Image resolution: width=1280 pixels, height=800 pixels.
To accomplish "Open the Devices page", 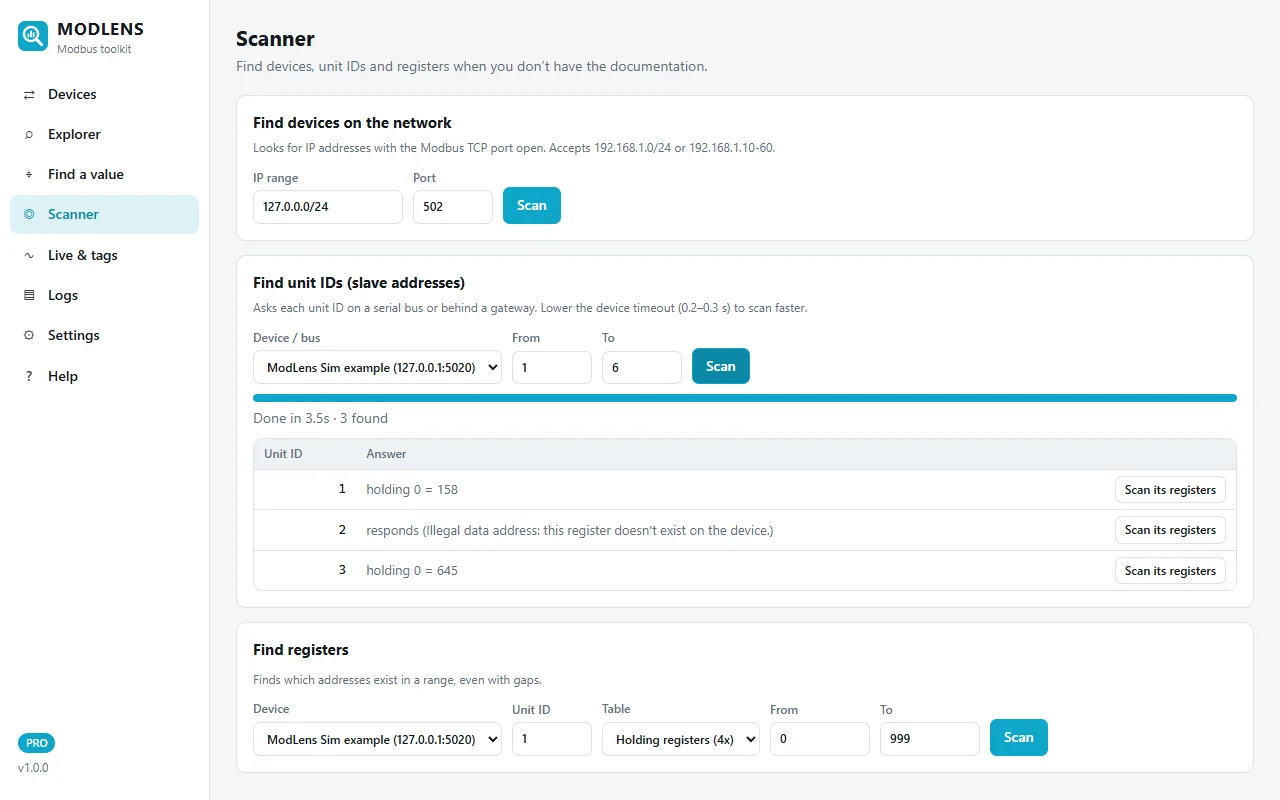I will [104, 94].
